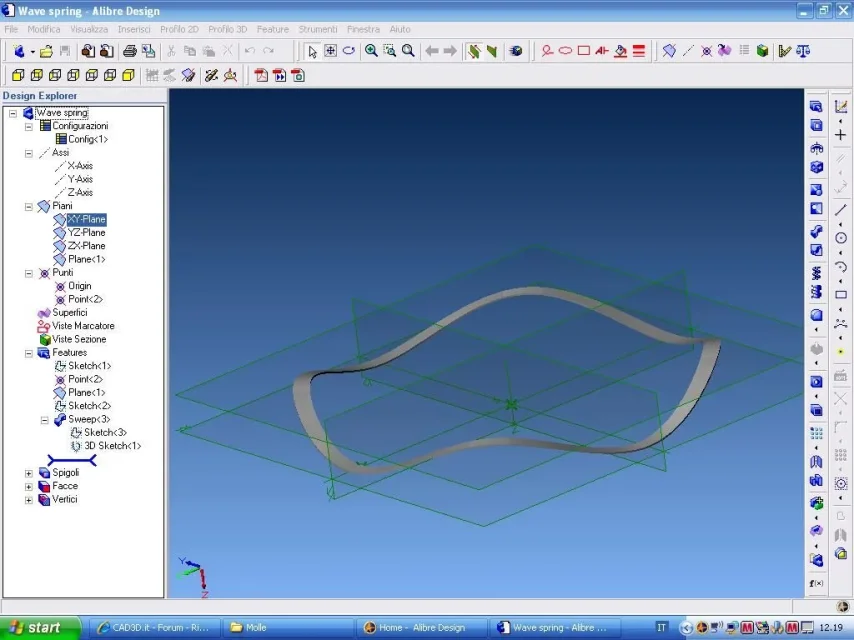Viewport: 854px width, 640px height.
Task: Select the circle tool in right toolbar
Action: click(841, 238)
